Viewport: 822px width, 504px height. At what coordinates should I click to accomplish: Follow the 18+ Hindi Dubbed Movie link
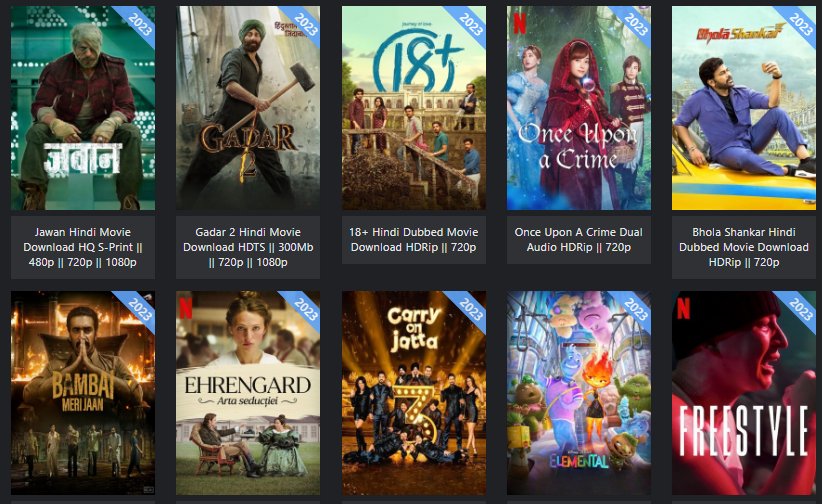tap(414, 240)
